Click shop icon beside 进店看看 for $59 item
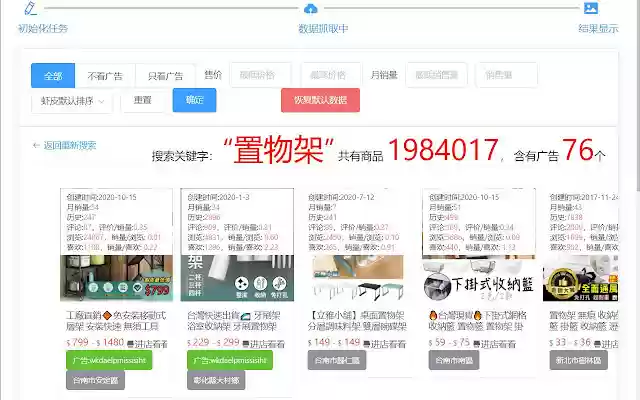 click(x=476, y=344)
